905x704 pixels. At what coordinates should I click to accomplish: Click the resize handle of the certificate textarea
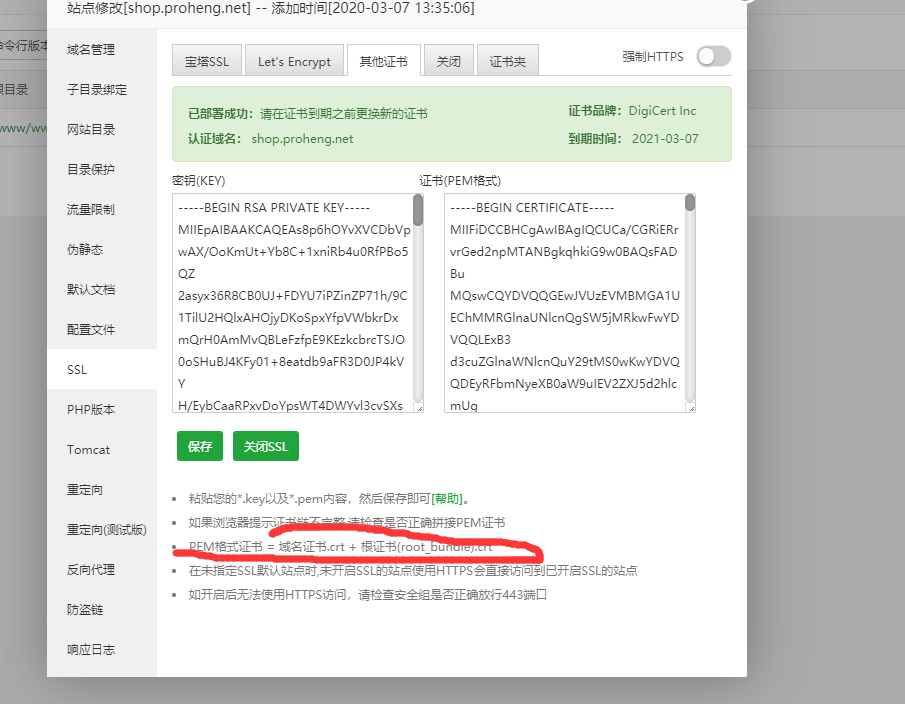pyautogui.click(x=690, y=407)
